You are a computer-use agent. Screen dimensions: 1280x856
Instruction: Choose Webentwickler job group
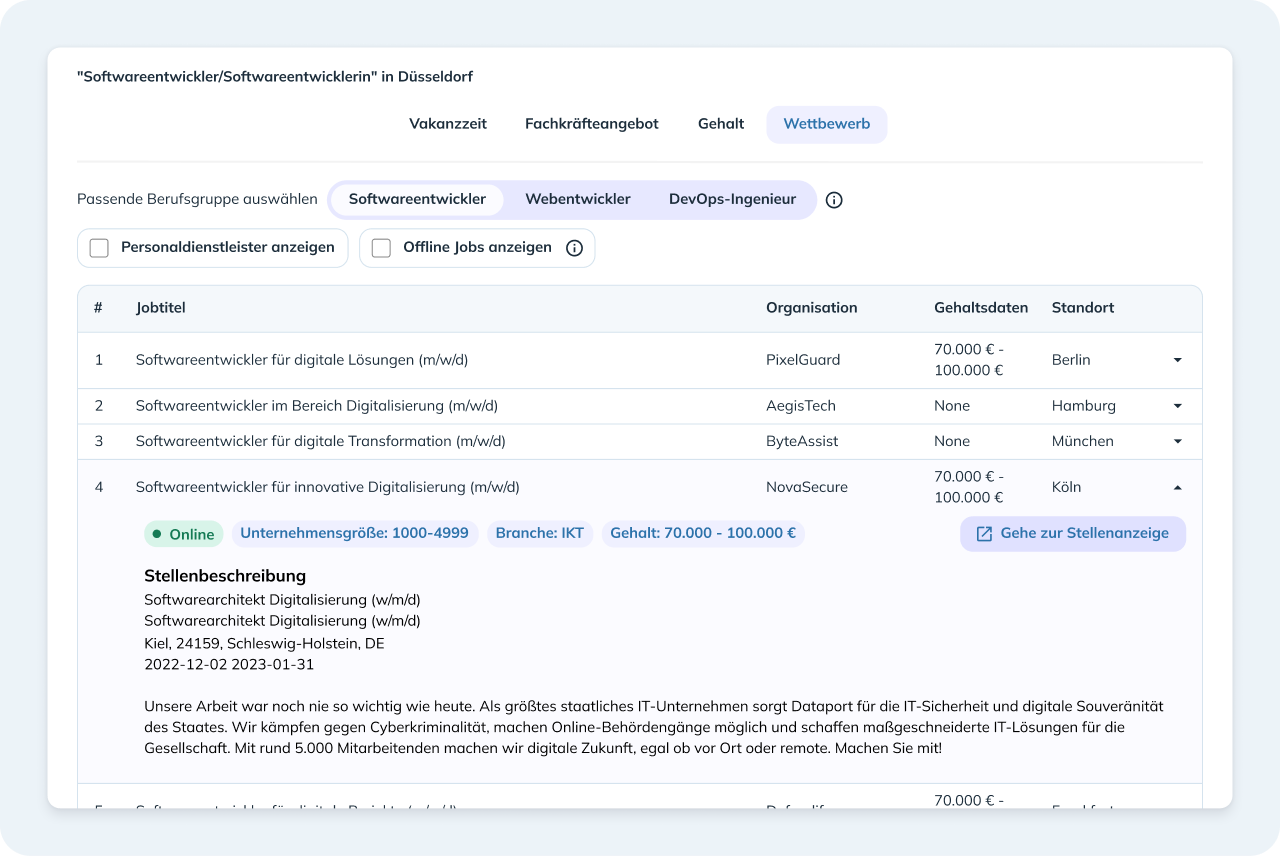pos(578,199)
